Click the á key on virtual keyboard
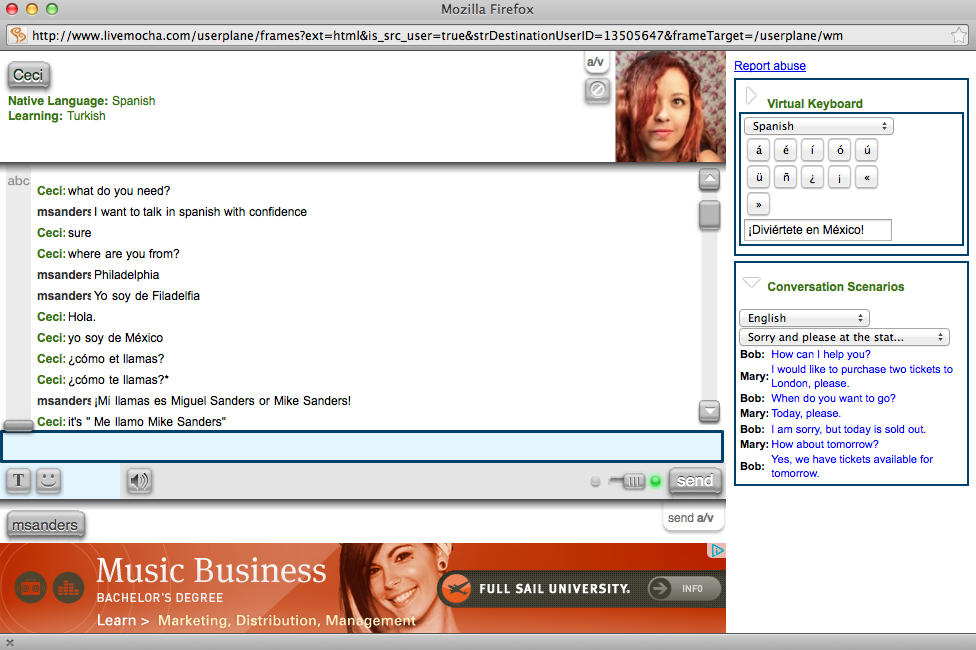 [759, 151]
